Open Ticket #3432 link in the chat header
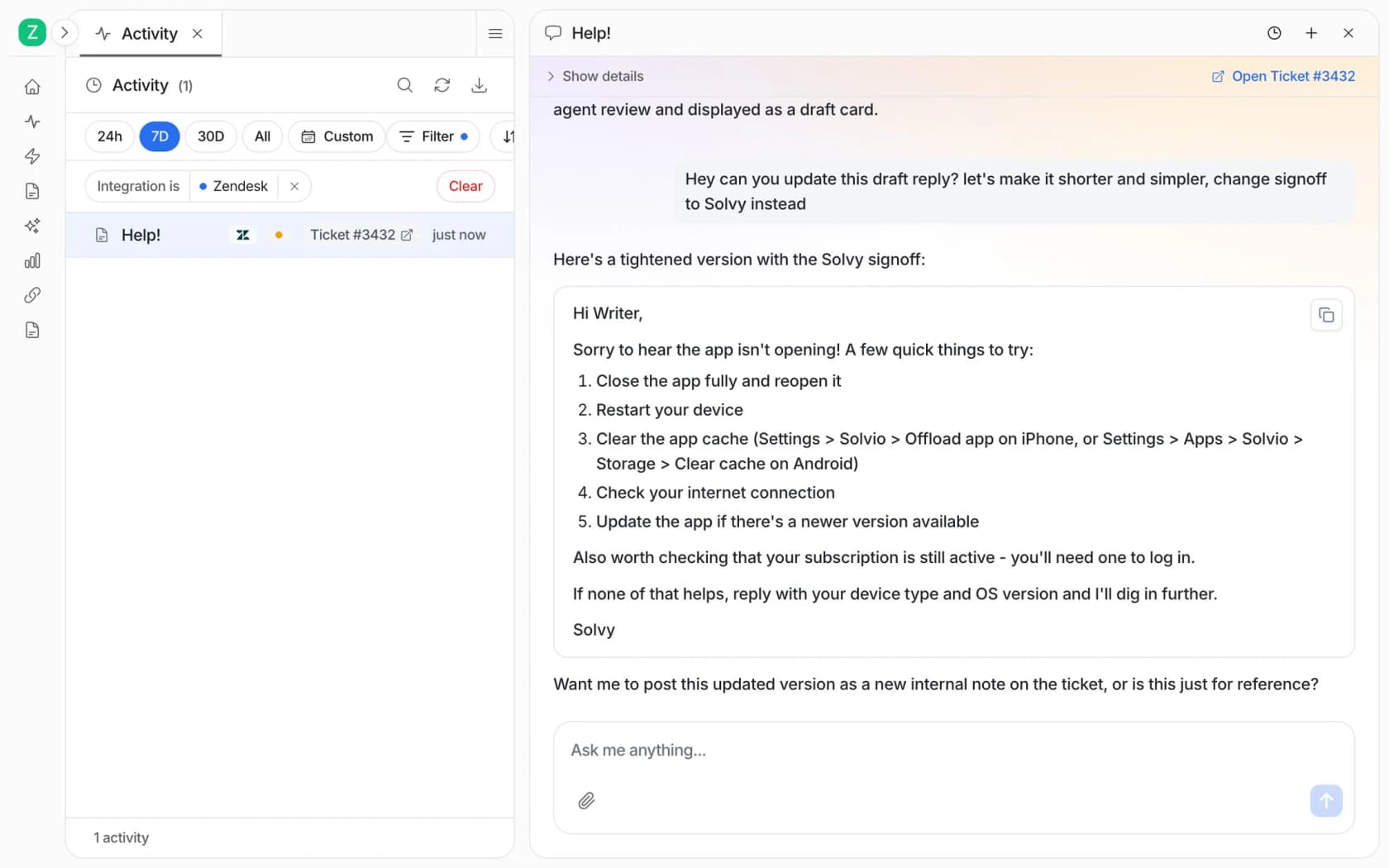The height and width of the screenshot is (868, 1389). pyautogui.click(x=1283, y=76)
